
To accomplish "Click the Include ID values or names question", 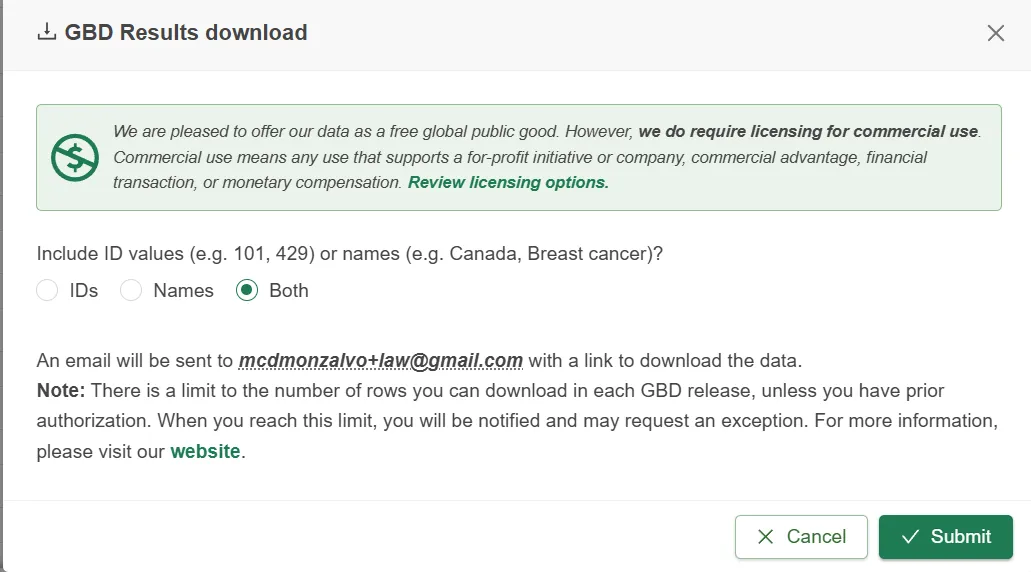I will tap(350, 253).
